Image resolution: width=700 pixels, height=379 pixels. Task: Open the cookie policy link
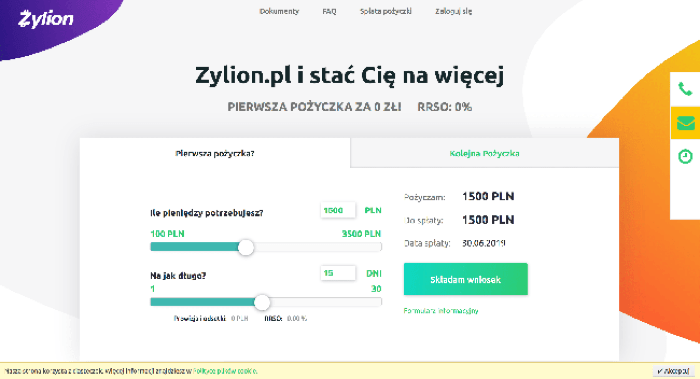[x=225, y=371]
